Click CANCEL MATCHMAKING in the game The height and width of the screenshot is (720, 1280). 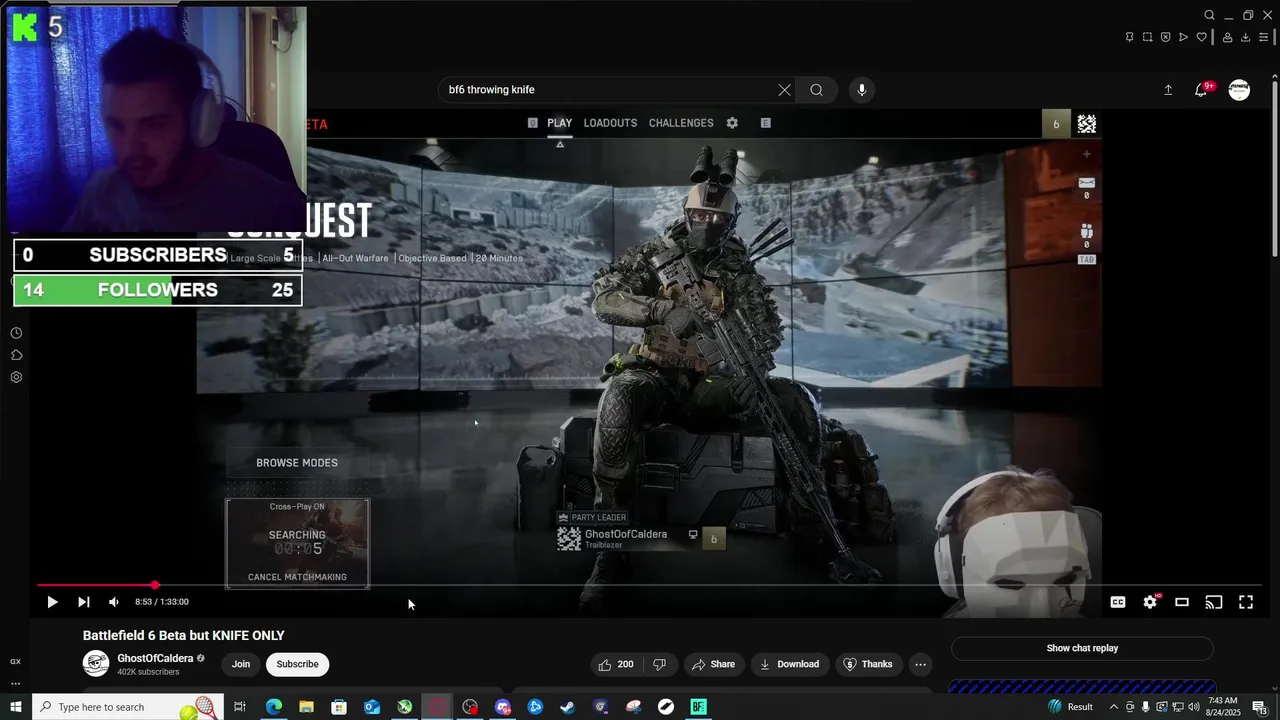[297, 577]
